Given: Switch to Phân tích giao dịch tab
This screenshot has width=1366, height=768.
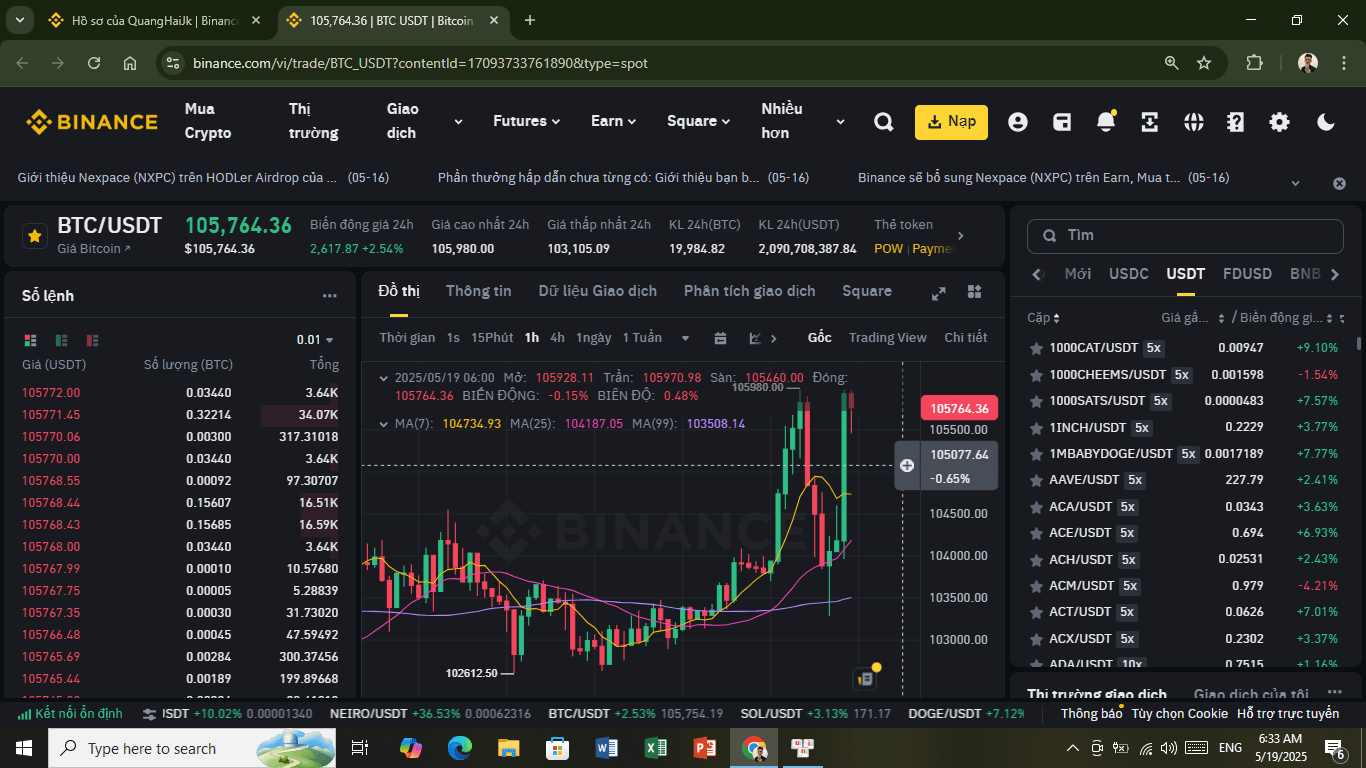Looking at the screenshot, I should click(x=749, y=291).
